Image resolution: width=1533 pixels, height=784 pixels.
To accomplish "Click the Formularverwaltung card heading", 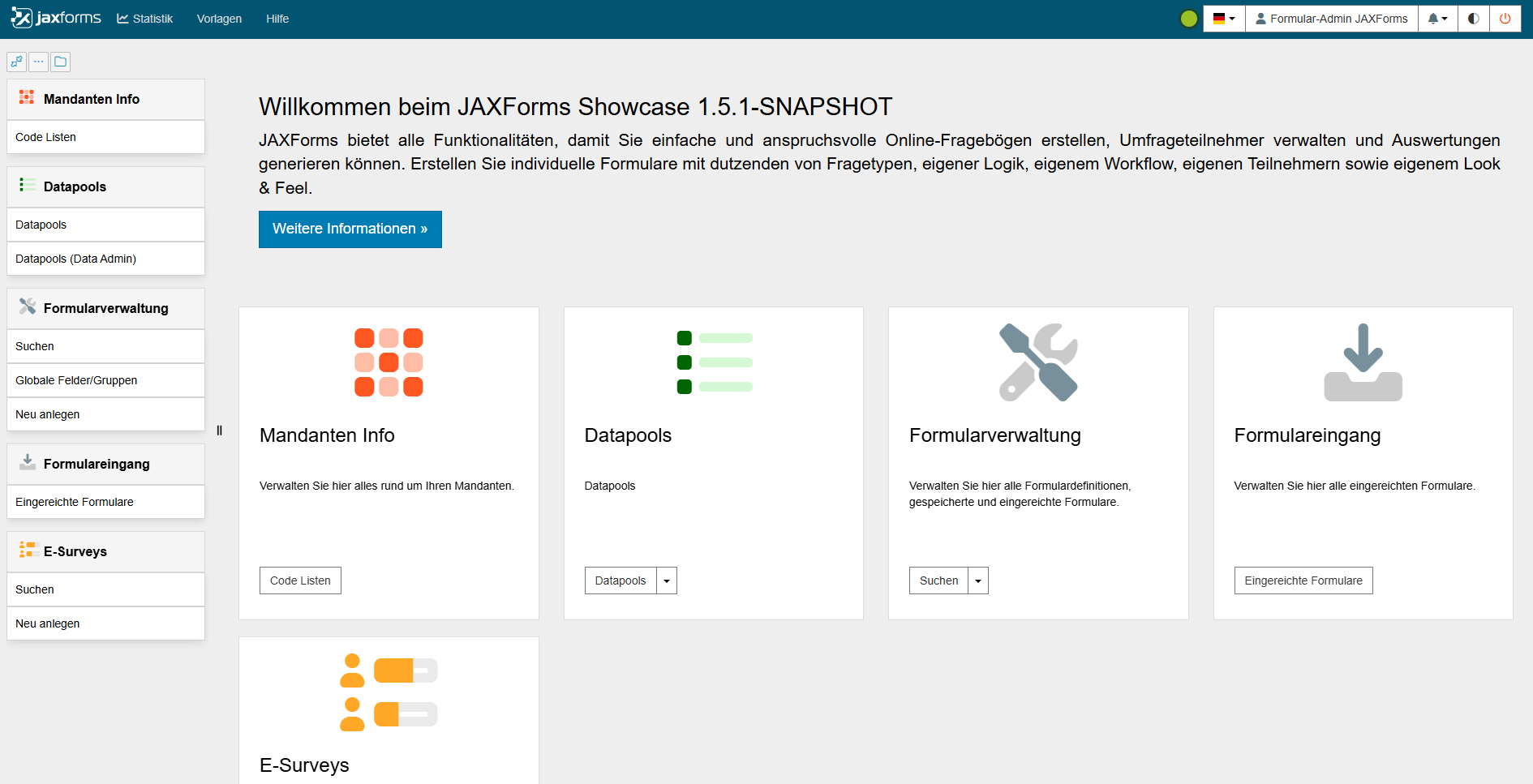I will pos(995,435).
